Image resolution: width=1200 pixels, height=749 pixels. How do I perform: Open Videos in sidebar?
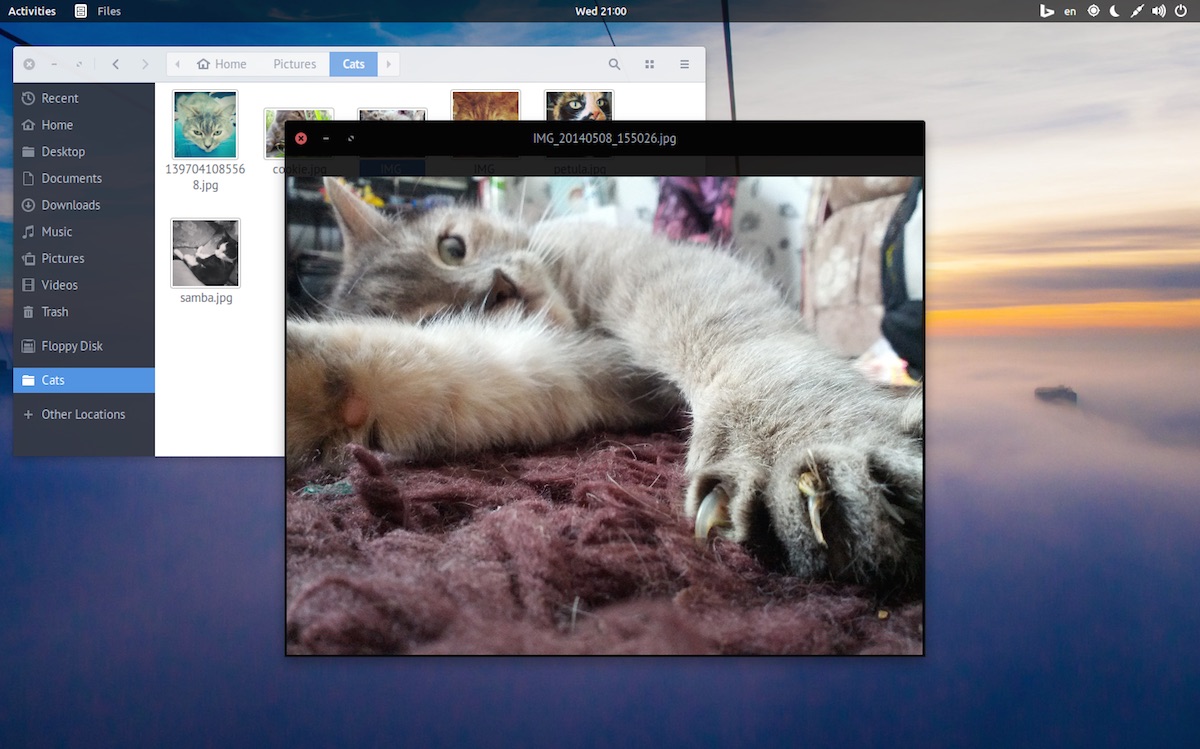click(84, 285)
